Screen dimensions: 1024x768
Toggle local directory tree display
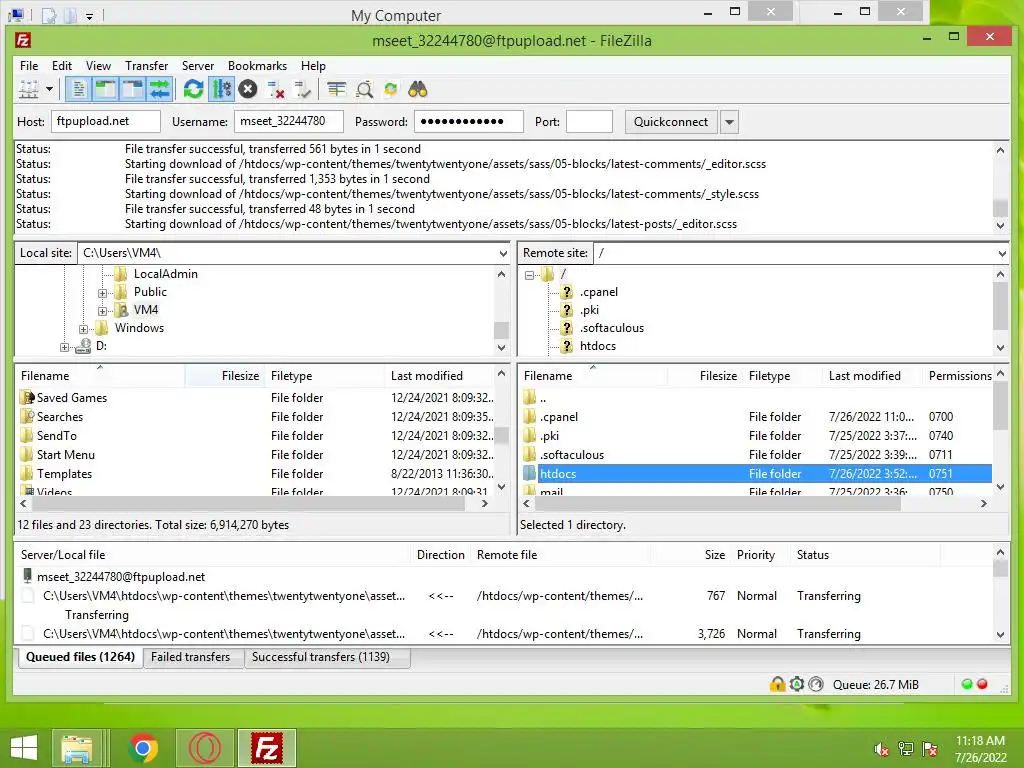105,89
